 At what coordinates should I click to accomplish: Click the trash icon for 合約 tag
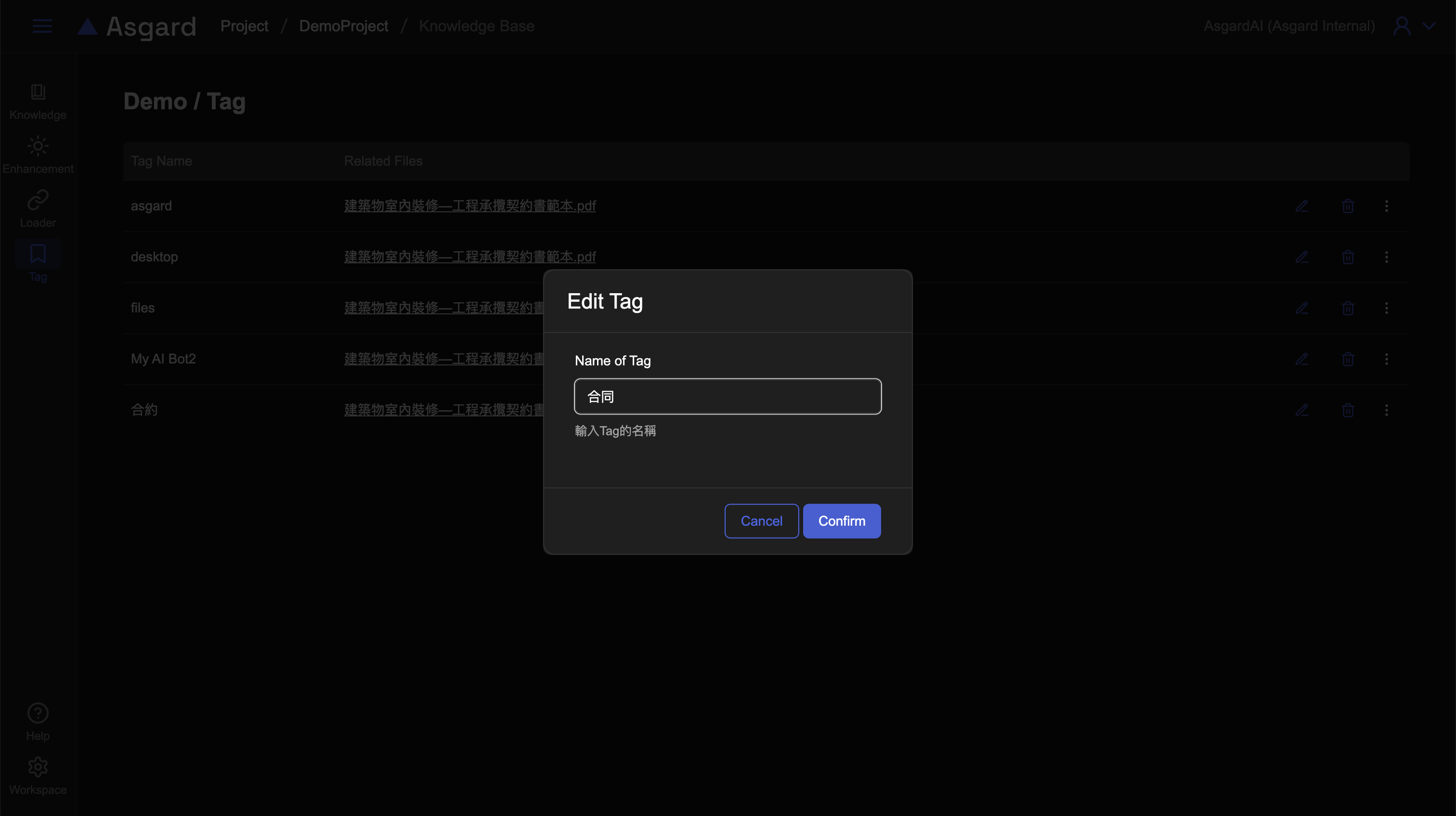1348,410
